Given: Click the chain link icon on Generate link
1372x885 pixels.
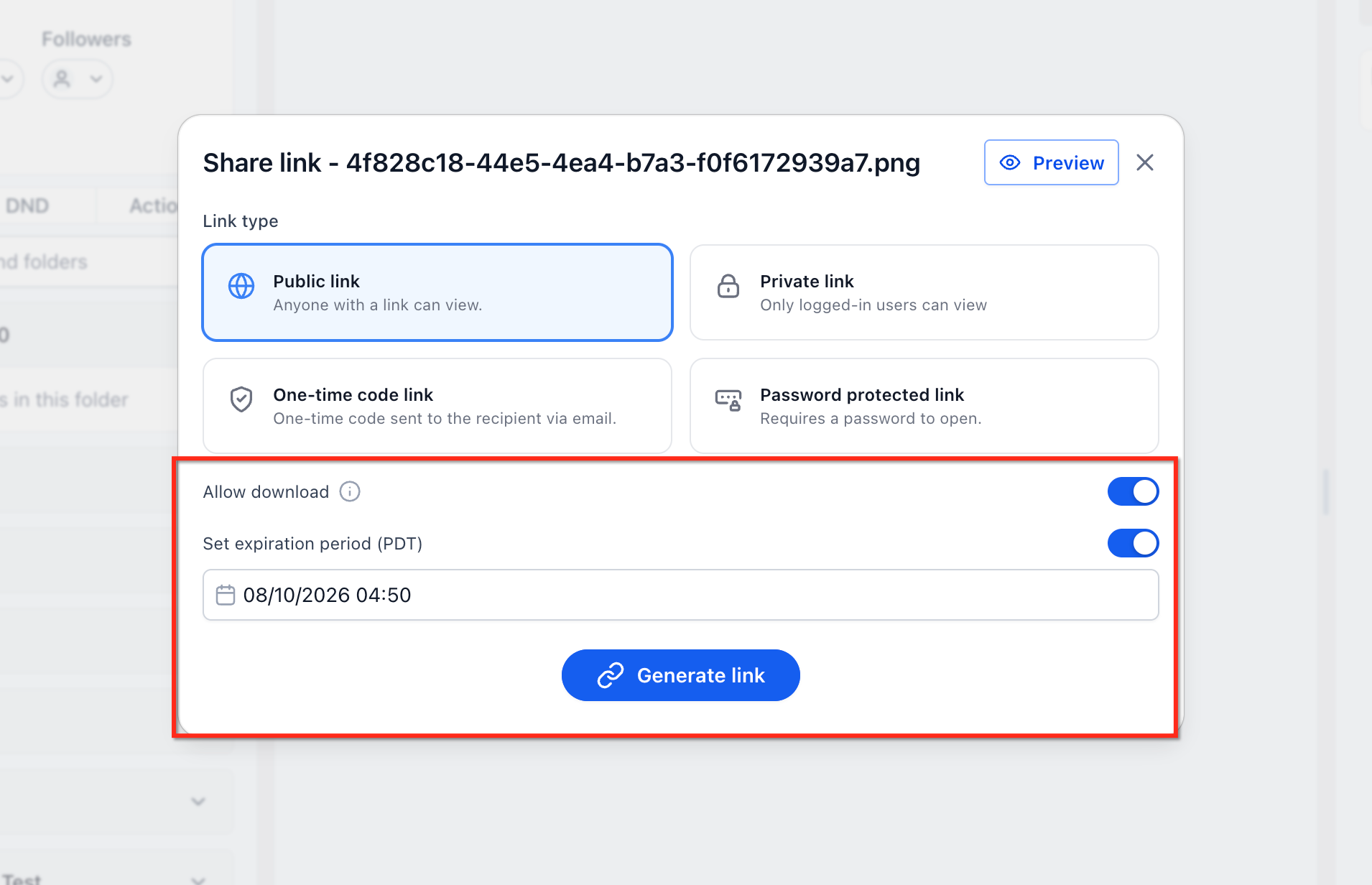Looking at the screenshot, I should coord(611,675).
